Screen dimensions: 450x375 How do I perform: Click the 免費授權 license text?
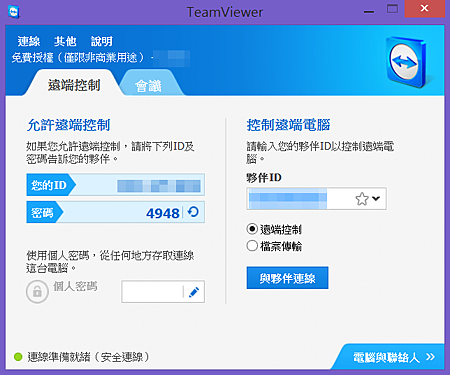tap(78, 58)
